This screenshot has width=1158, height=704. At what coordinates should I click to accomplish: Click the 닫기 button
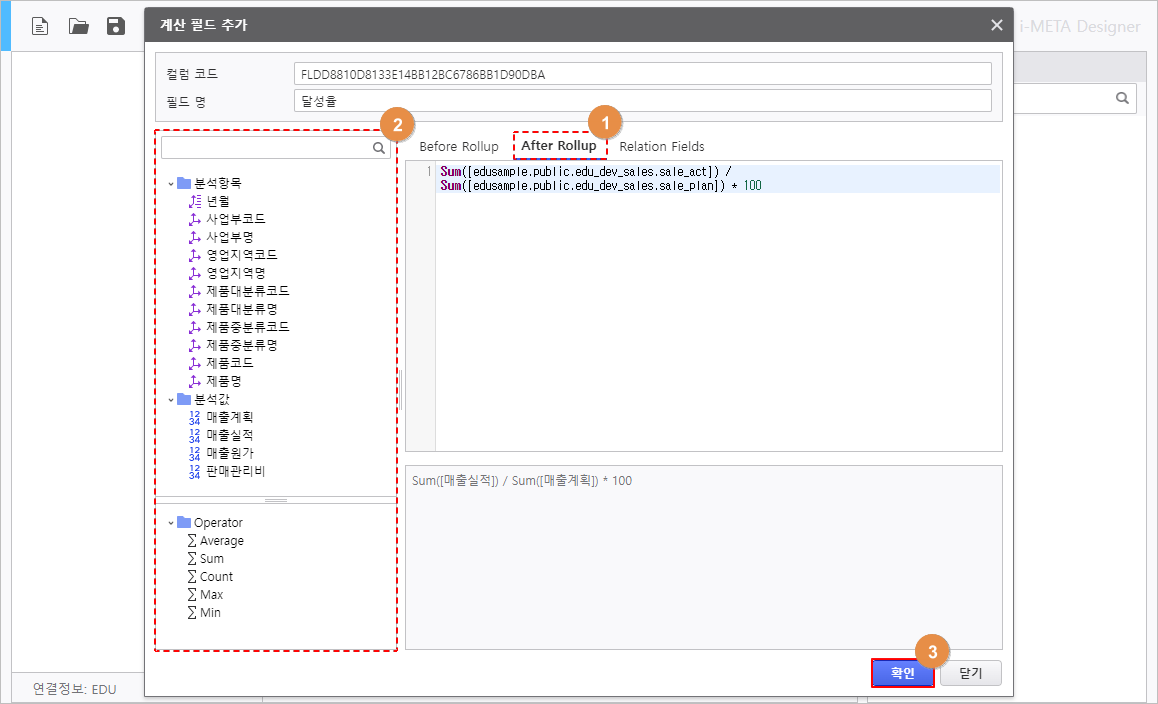(970, 673)
